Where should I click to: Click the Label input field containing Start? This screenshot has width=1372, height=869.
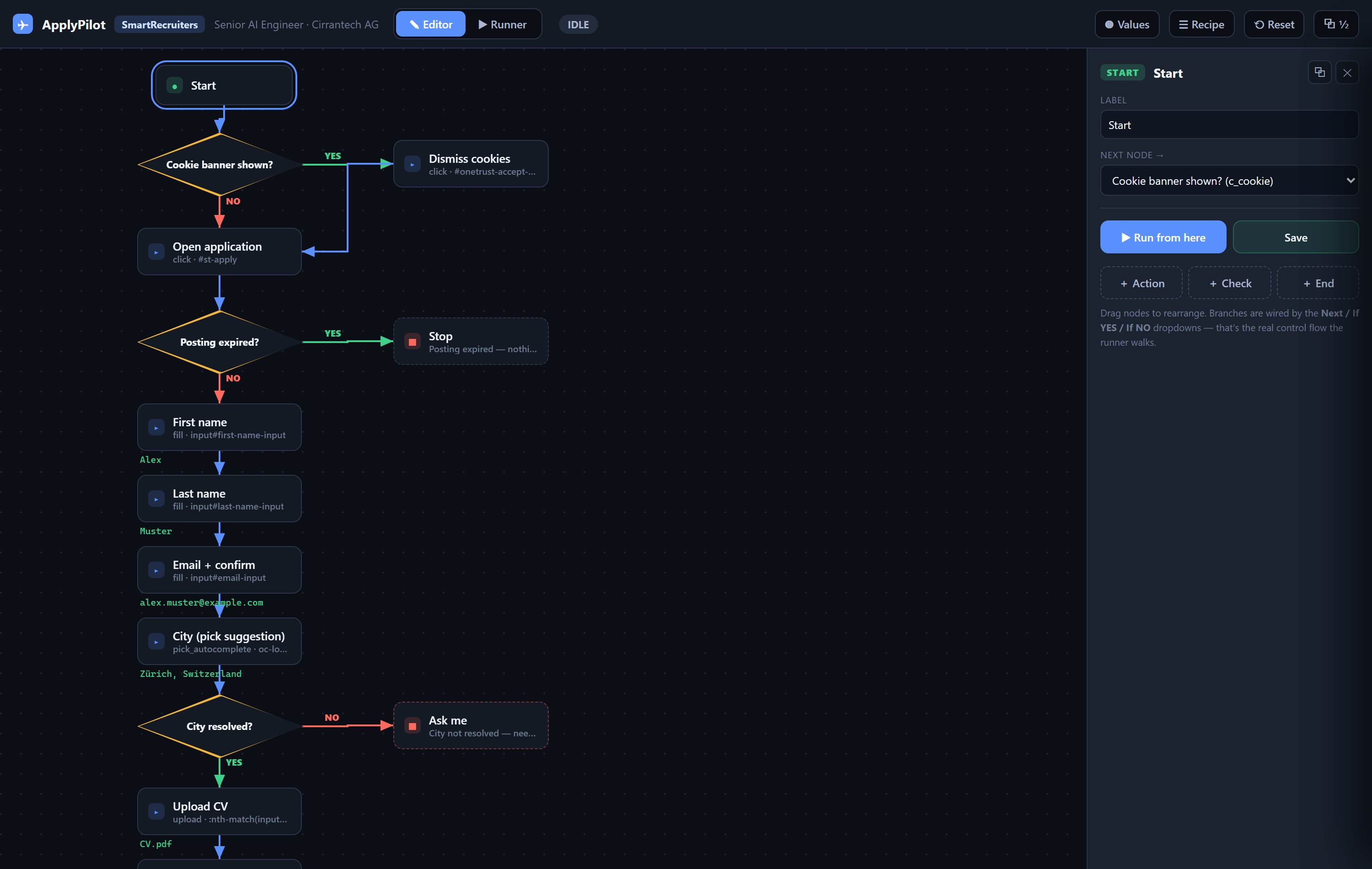coord(1230,125)
